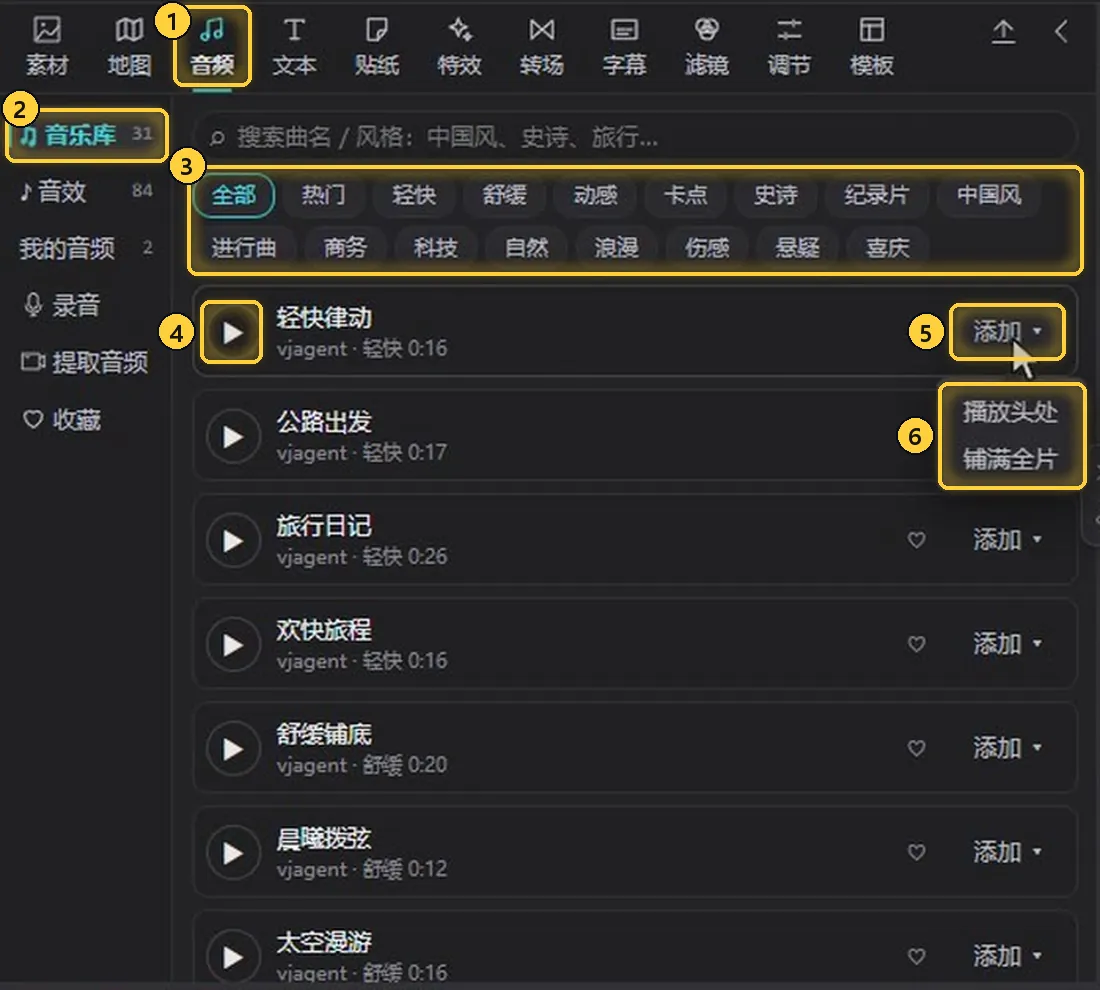Filter music by 轻快
1100x990 pixels.
pyautogui.click(x=414, y=194)
